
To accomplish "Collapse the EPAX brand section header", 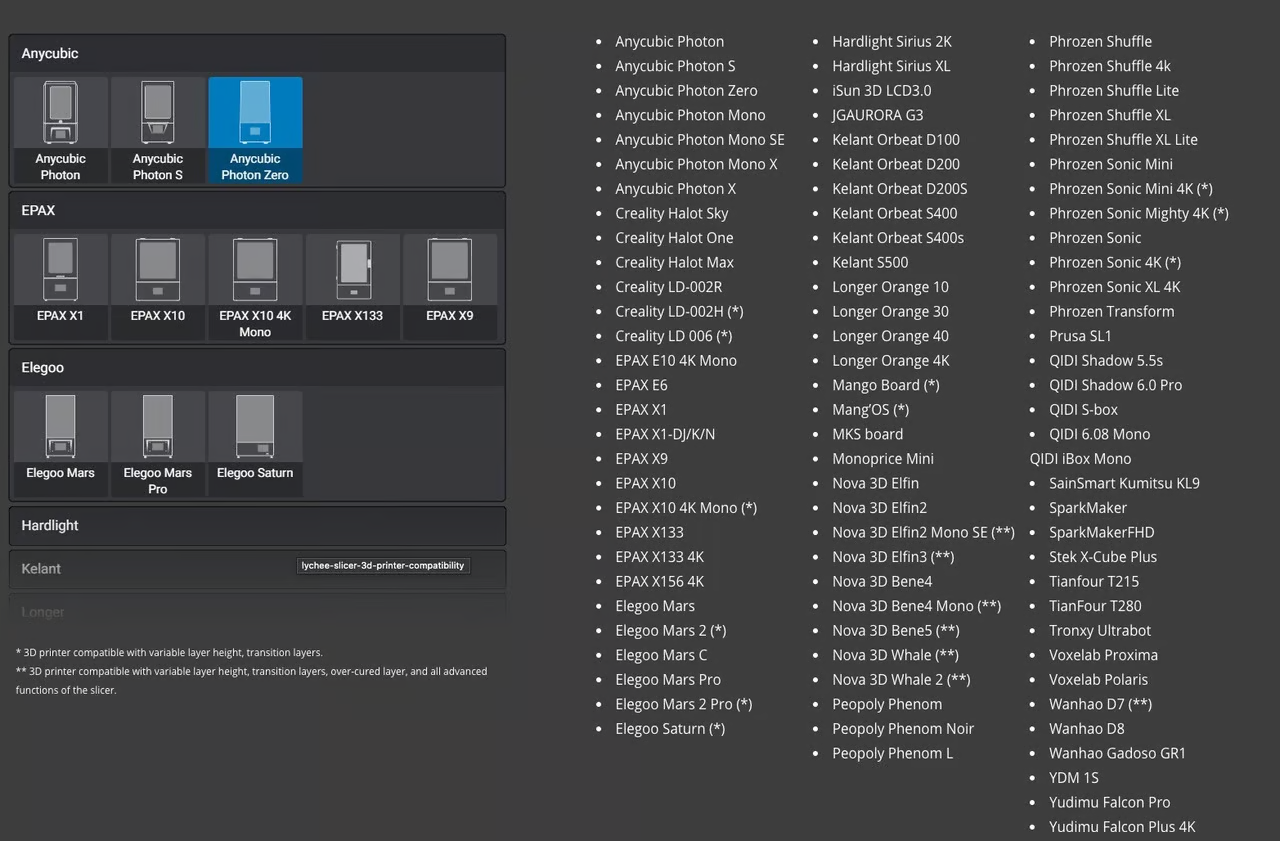I will tap(257, 211).
